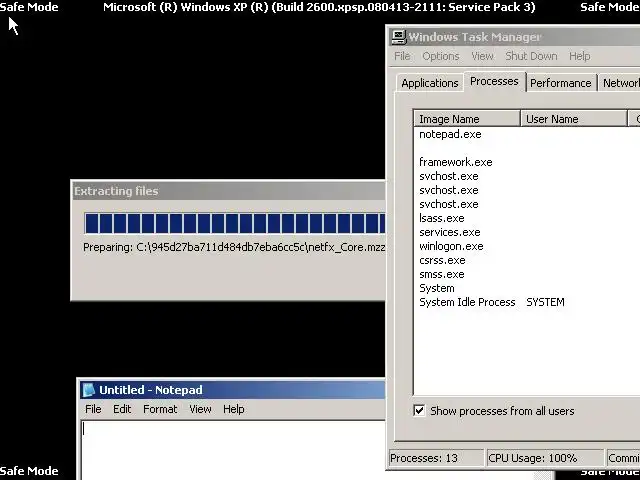Click SYSTEM user name cell

(x=545, y=302)
